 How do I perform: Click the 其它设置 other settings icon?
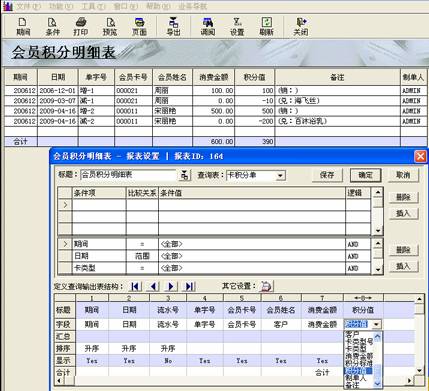266,286
